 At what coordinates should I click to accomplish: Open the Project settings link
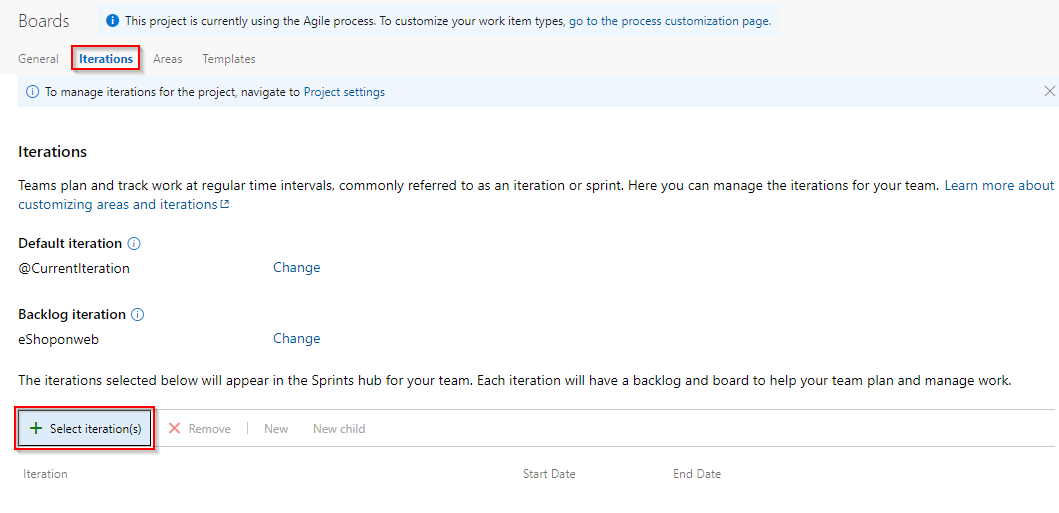pyautogui.click(x=344, y=92)
